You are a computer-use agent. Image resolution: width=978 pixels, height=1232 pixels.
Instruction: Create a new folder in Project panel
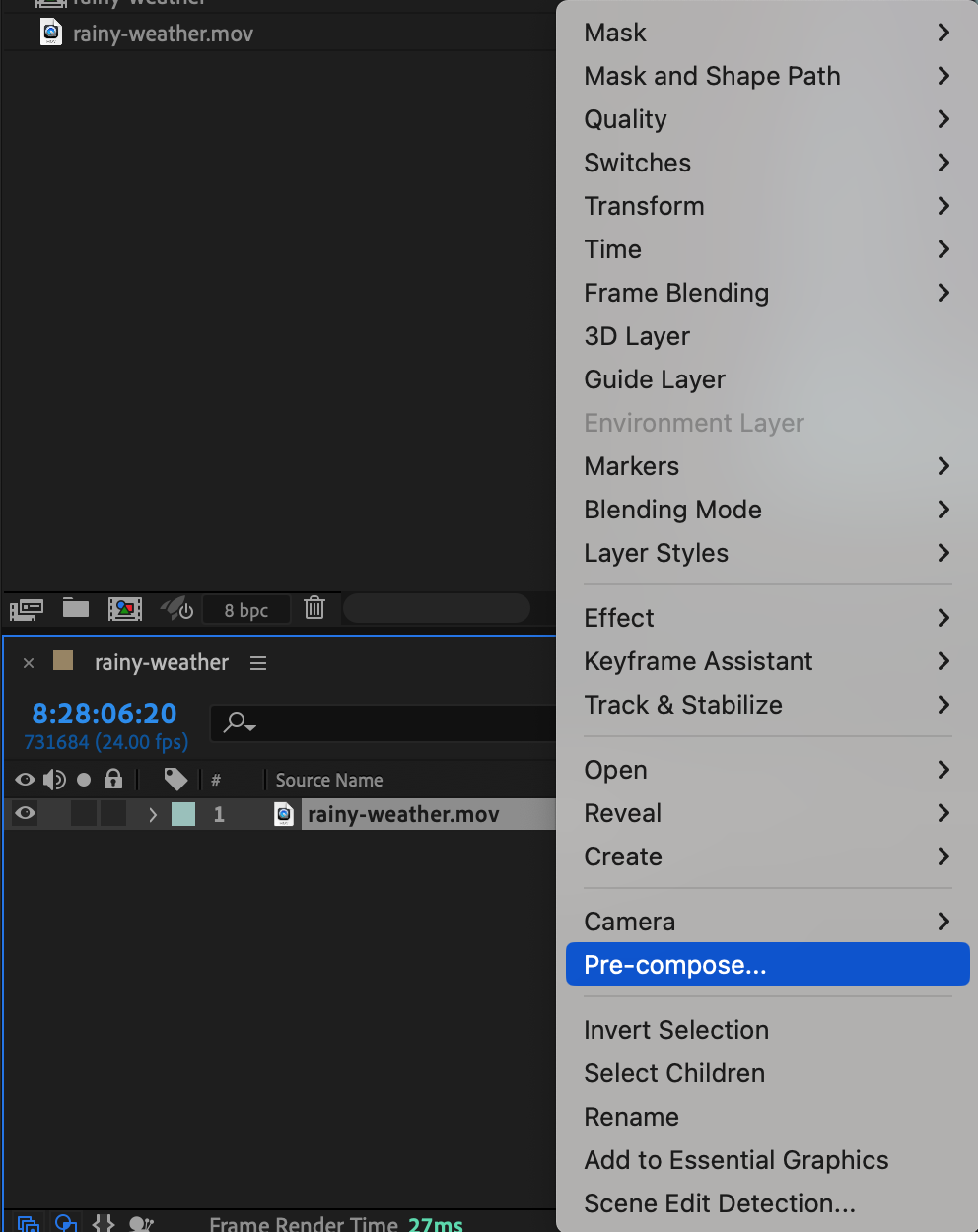(x=76, y=608)
